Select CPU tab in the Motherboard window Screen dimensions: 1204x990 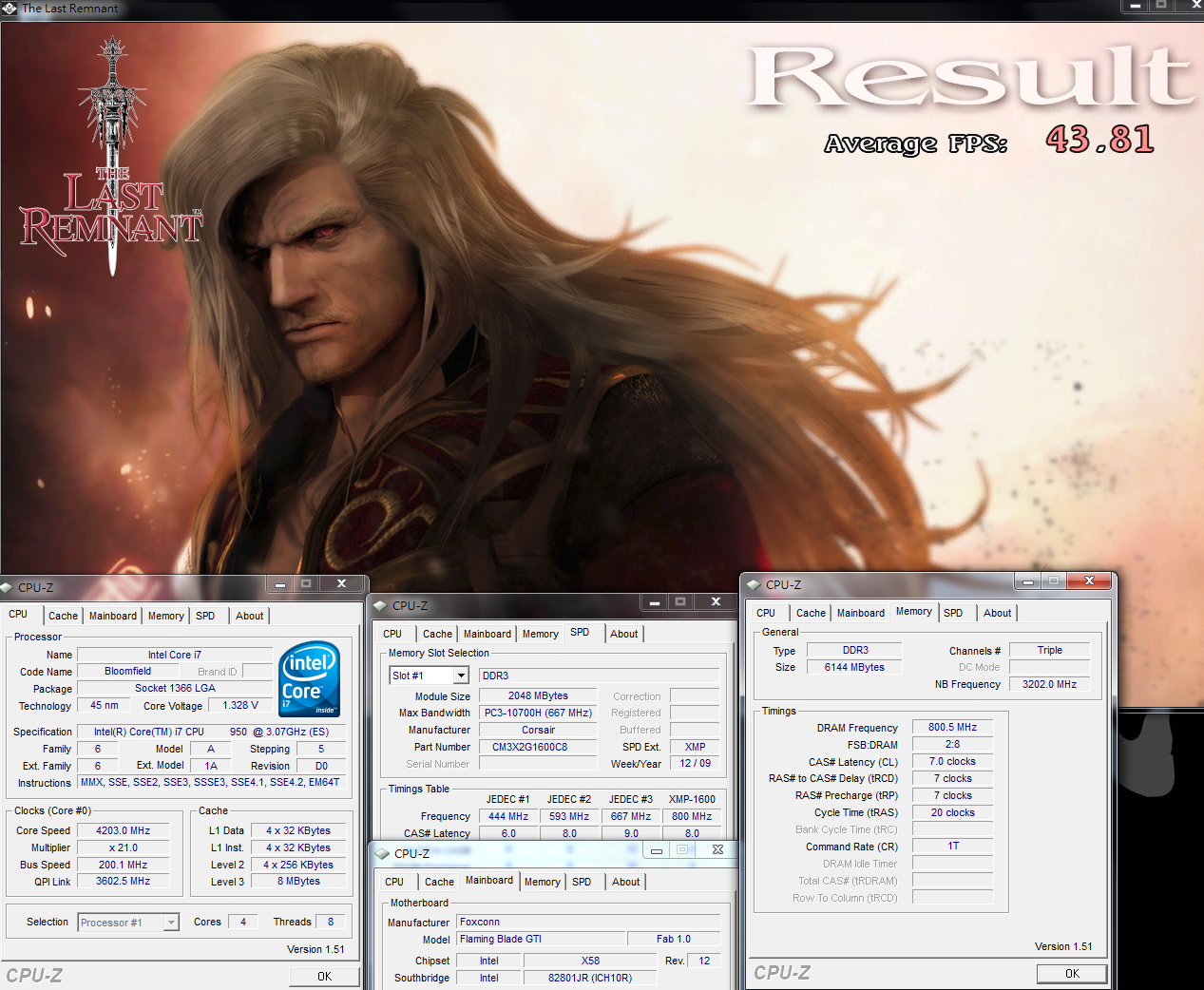[394, 882]
